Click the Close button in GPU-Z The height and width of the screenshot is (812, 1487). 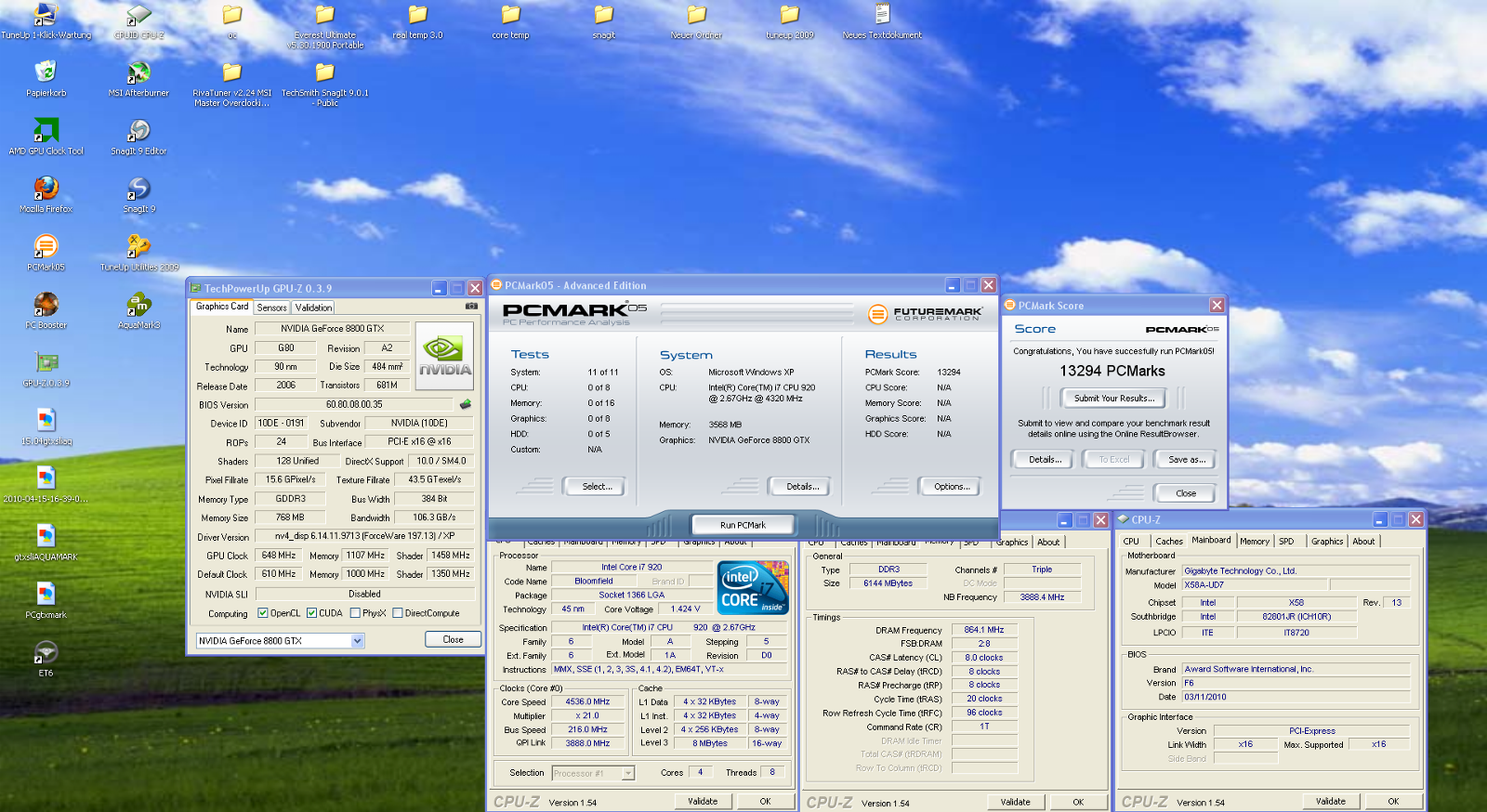click(x=453, y=639)
